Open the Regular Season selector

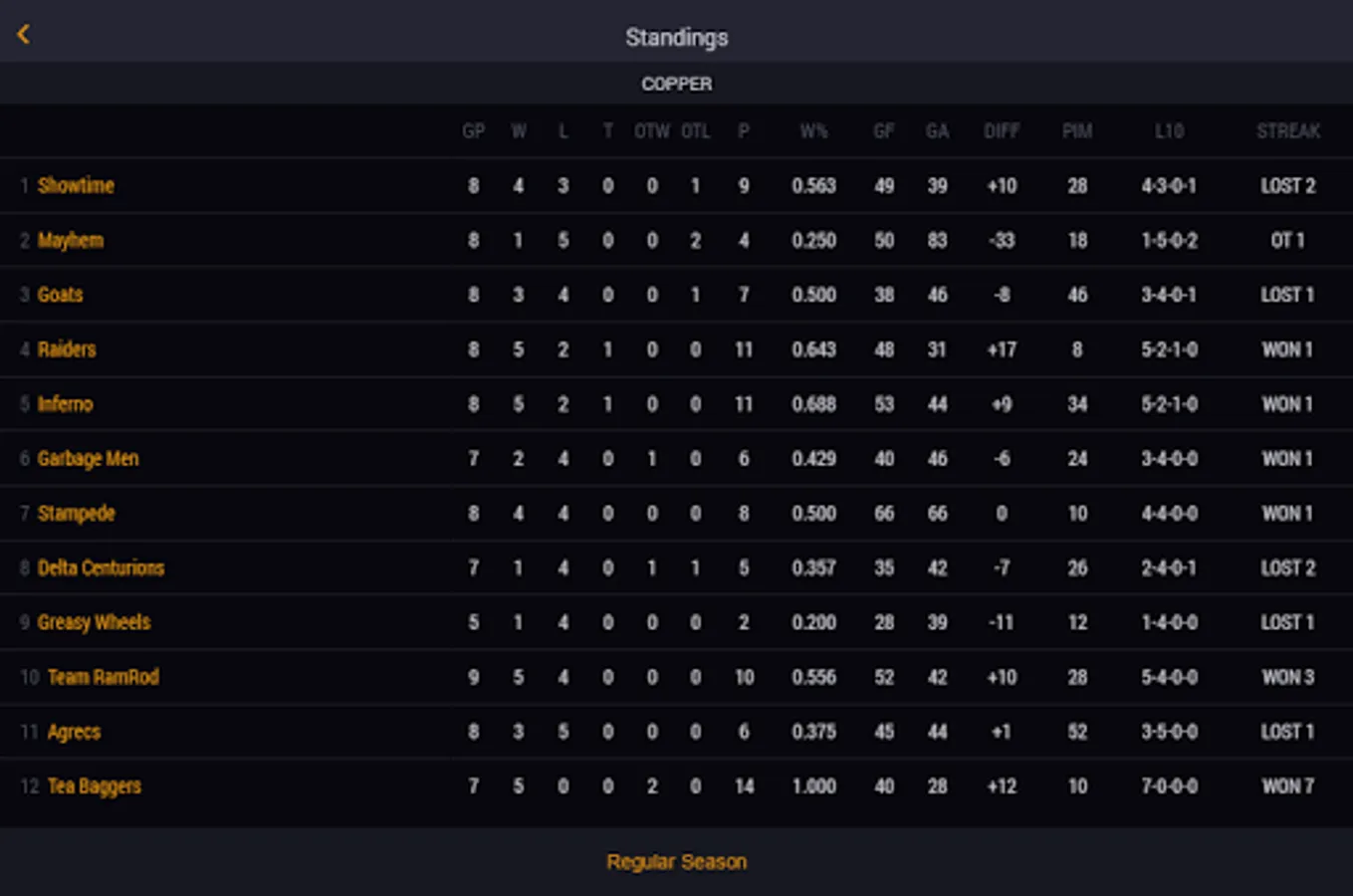(x=676, y=862)
